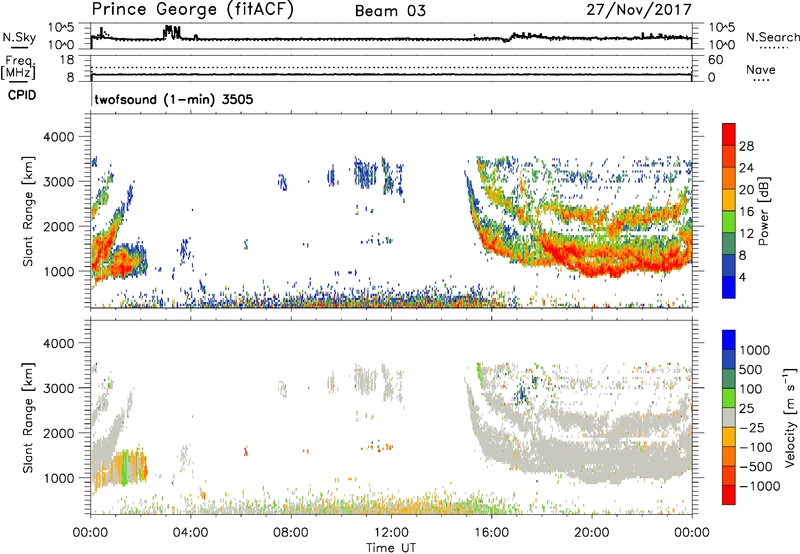Click the sky noise spike near 03:00 UT
The height and width of the screenshot is (554, 800).
(171, 33)
